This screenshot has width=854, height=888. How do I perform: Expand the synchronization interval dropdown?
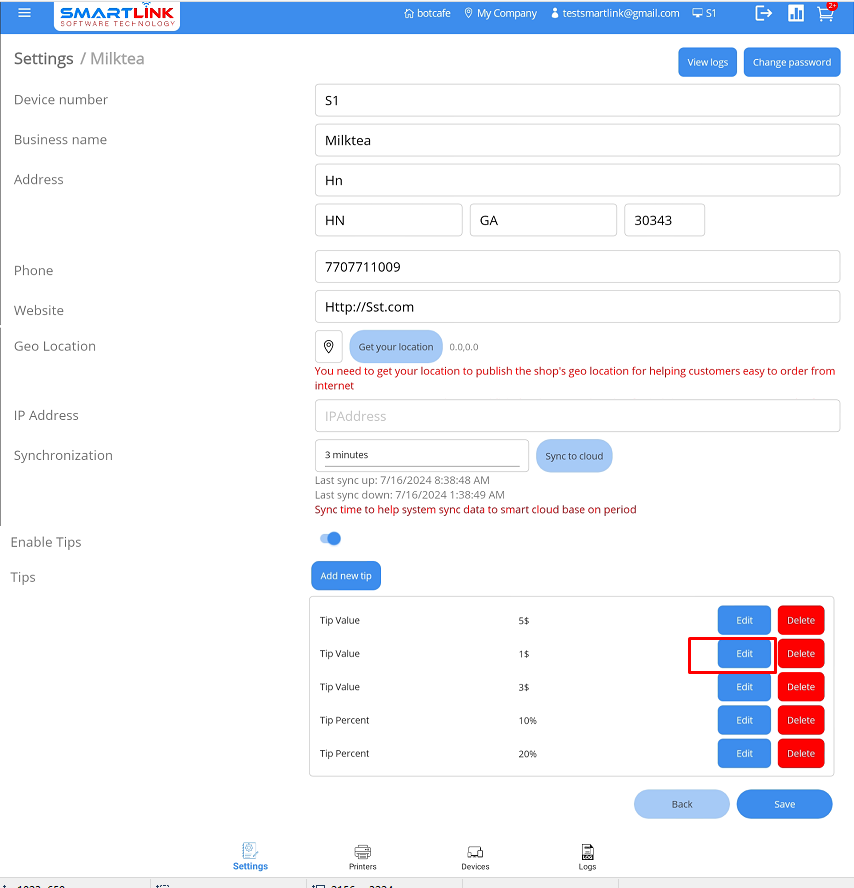click(421, 455)
